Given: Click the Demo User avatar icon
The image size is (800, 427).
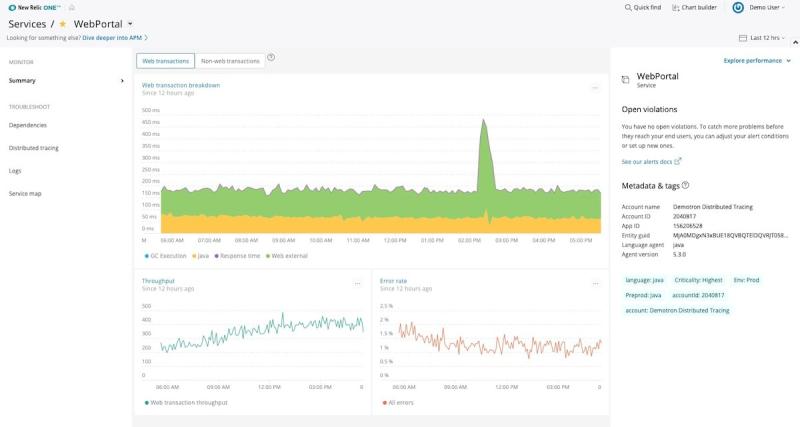Looking at the screenshot, I should [x=738, y=8].
